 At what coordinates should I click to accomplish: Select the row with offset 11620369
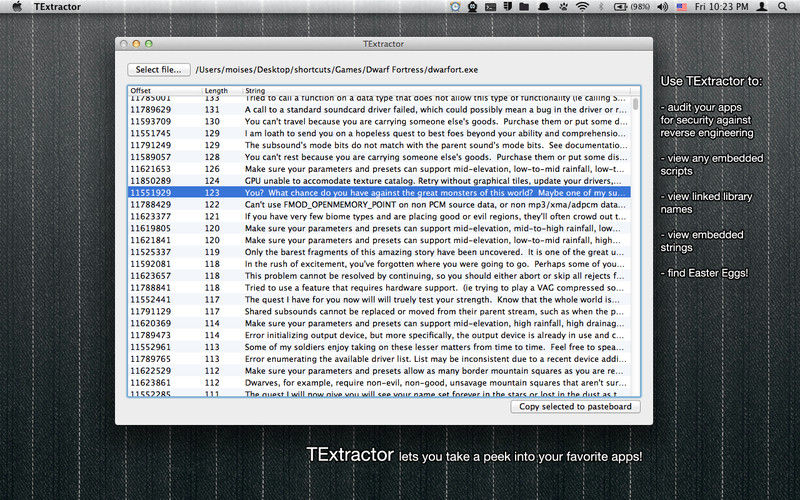click(379, 323)
